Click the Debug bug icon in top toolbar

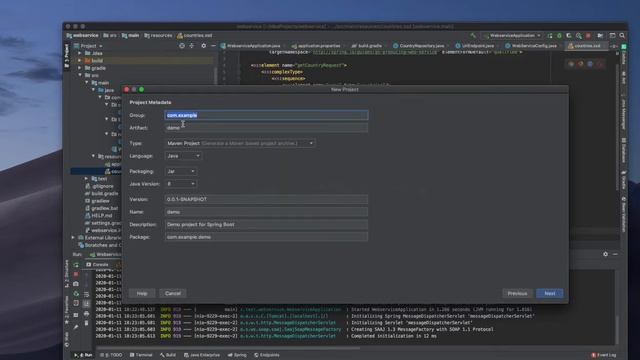[559, 36]
